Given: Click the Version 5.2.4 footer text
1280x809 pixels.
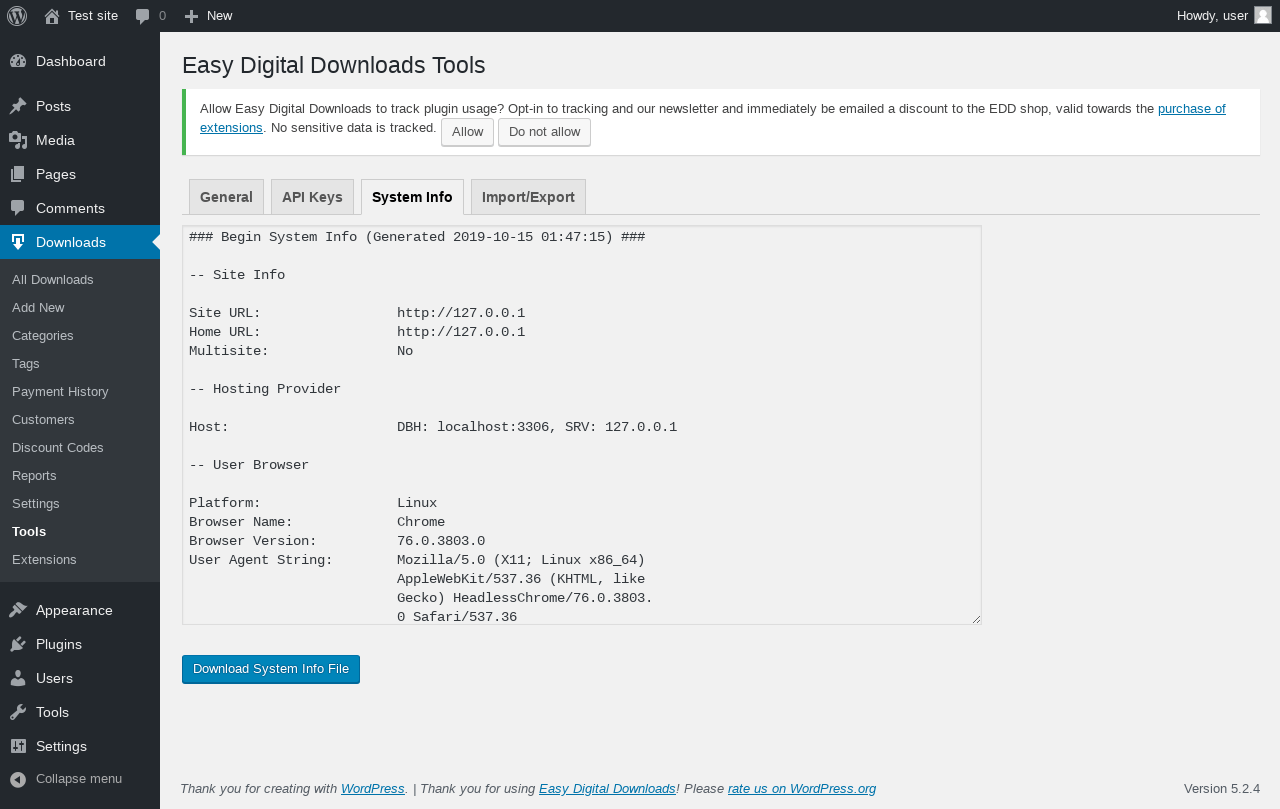Looking at the screenshot, I should [1222, 788].
